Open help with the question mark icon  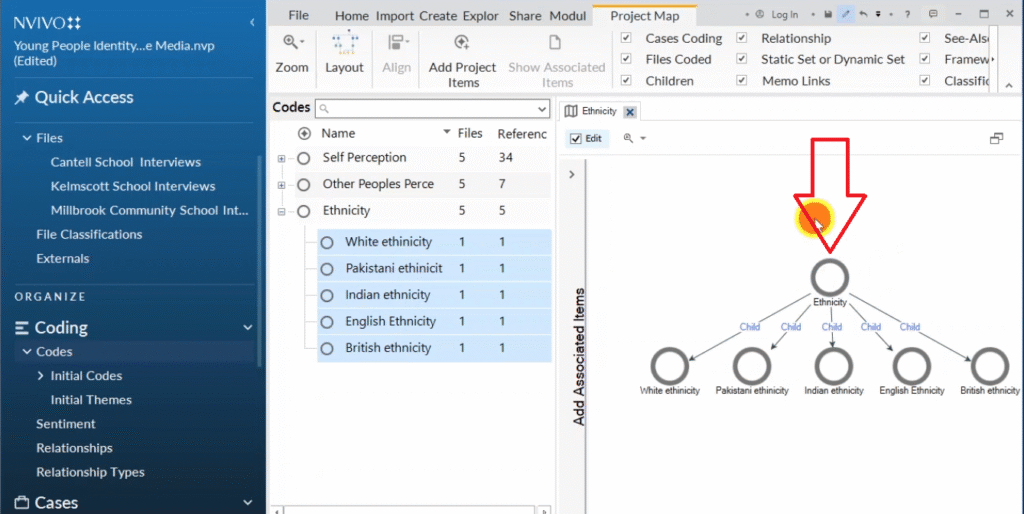907,14
